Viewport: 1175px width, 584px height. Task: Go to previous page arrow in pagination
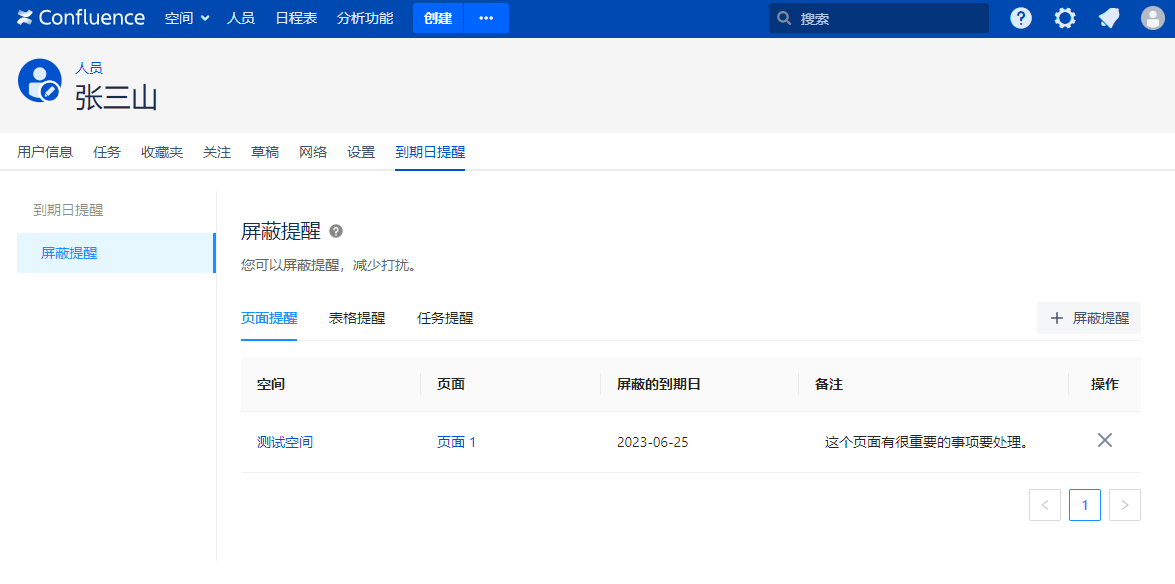[1044, 505]
